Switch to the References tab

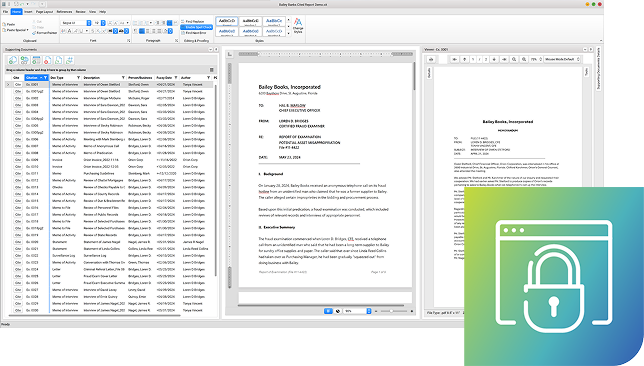(x=64, y=12)
